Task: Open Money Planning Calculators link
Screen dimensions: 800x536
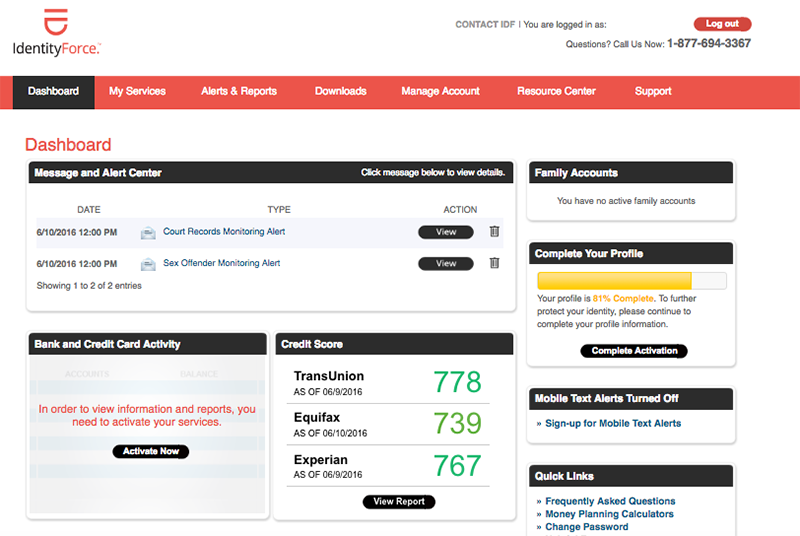Action: tap(609, 514)
